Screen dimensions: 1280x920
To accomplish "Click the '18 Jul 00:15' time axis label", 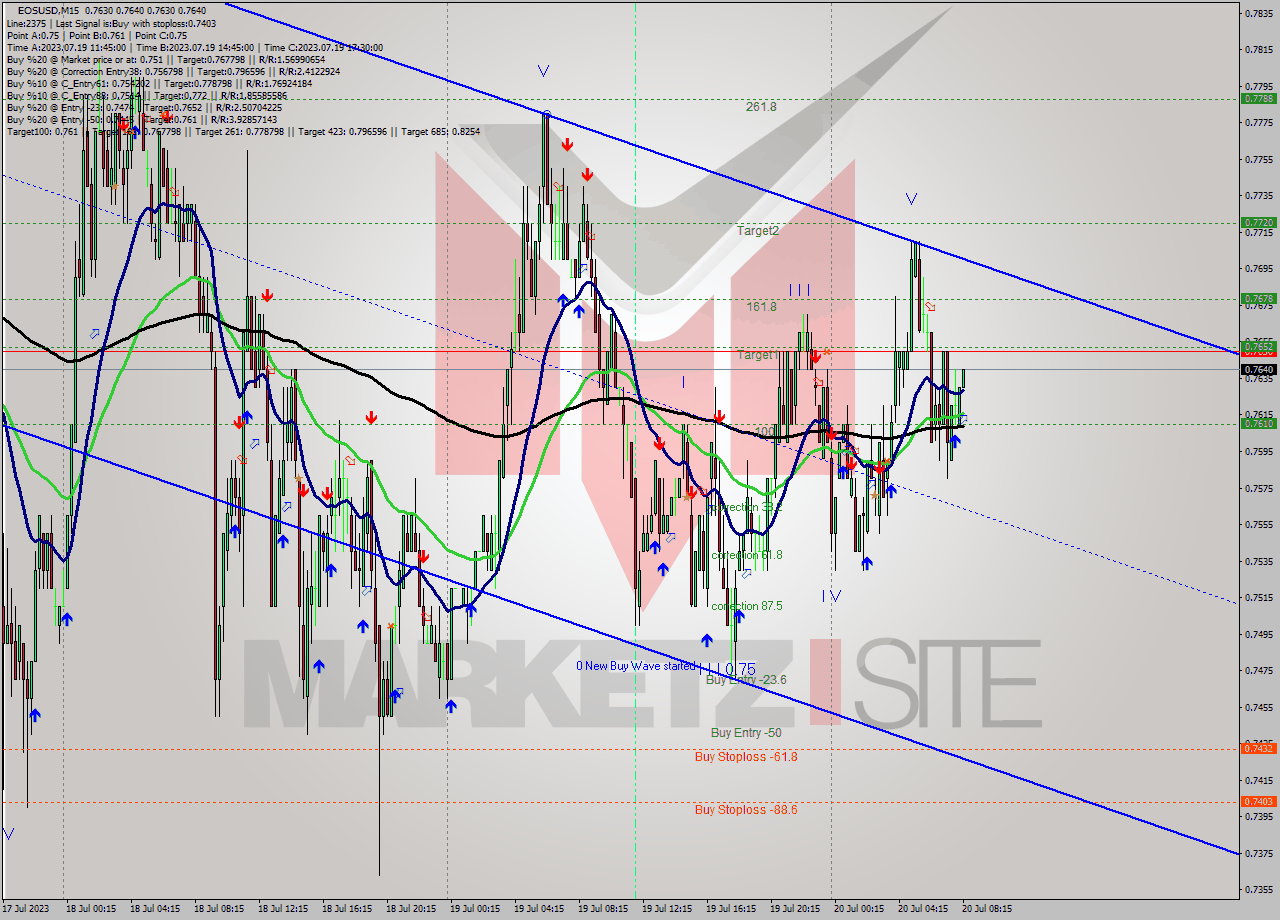I will (92, 909).
